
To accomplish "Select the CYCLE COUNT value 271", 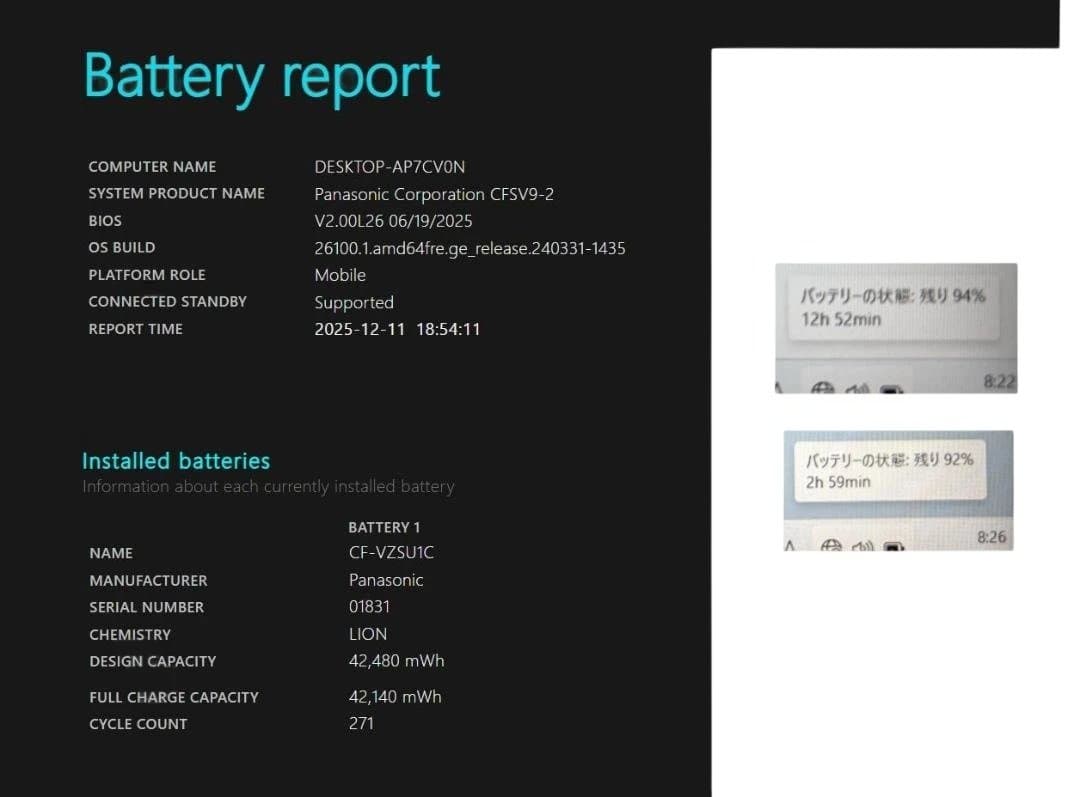I will tap(362, 723).
